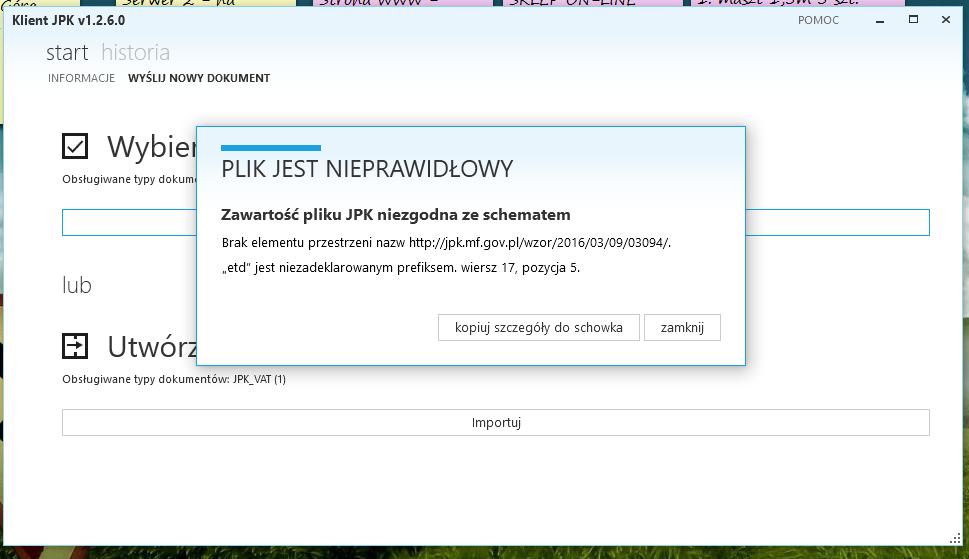Click the import arrow icon beside Utwórz
This screenshot has height=559, width=969.
tap(75, 346)
